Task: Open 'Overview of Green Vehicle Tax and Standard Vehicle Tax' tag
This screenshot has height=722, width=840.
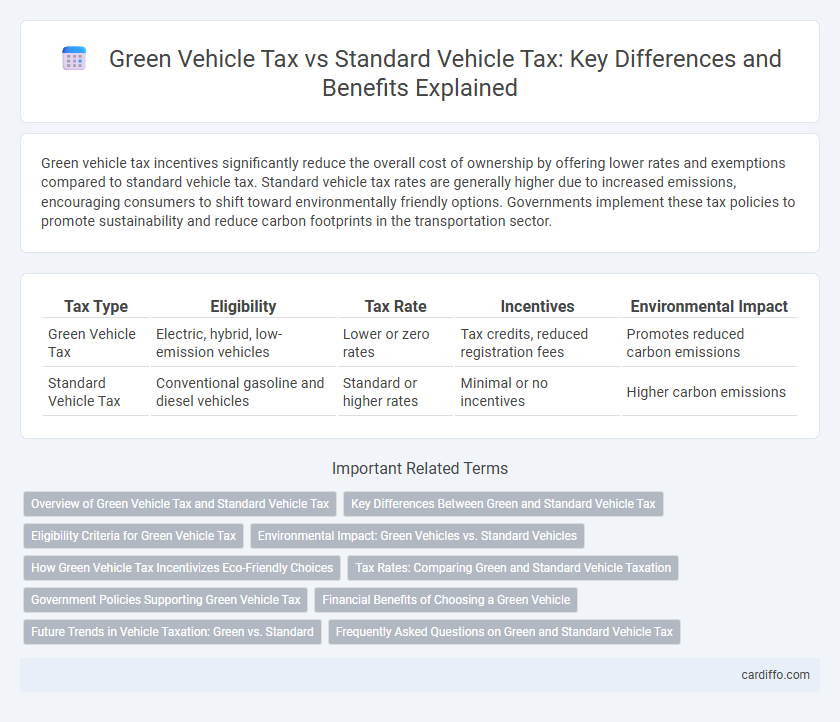Action: (180, 504)
